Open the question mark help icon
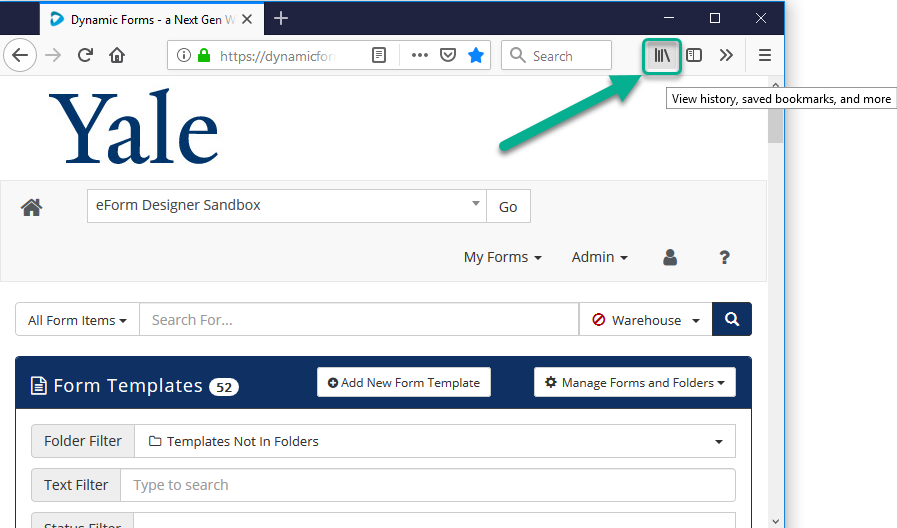 (725, 257)
